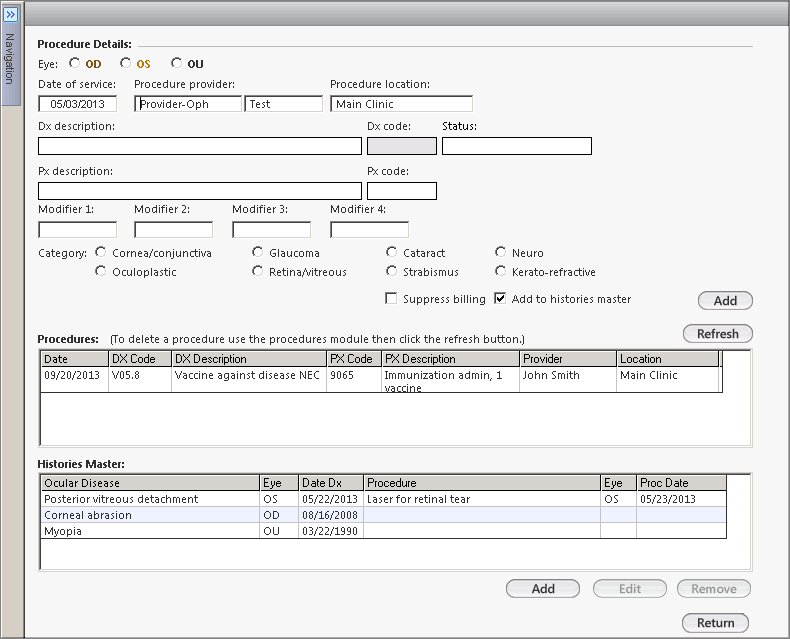This screenshot has width=790, height=639.
Task: Choose Cornea/conjunctiva category
Action: tap(101, 252)
